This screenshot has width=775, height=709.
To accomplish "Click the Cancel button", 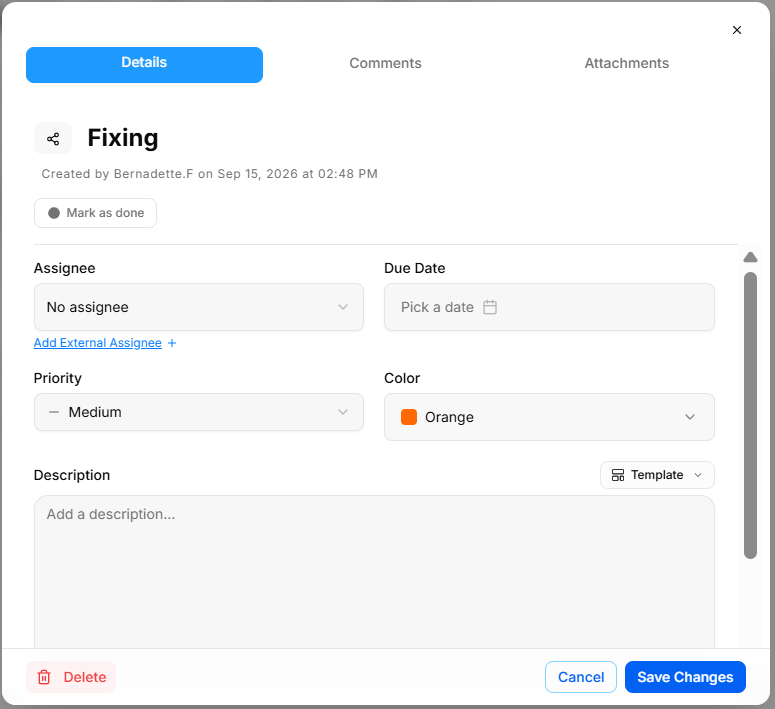I will click(x=581, y=677).
